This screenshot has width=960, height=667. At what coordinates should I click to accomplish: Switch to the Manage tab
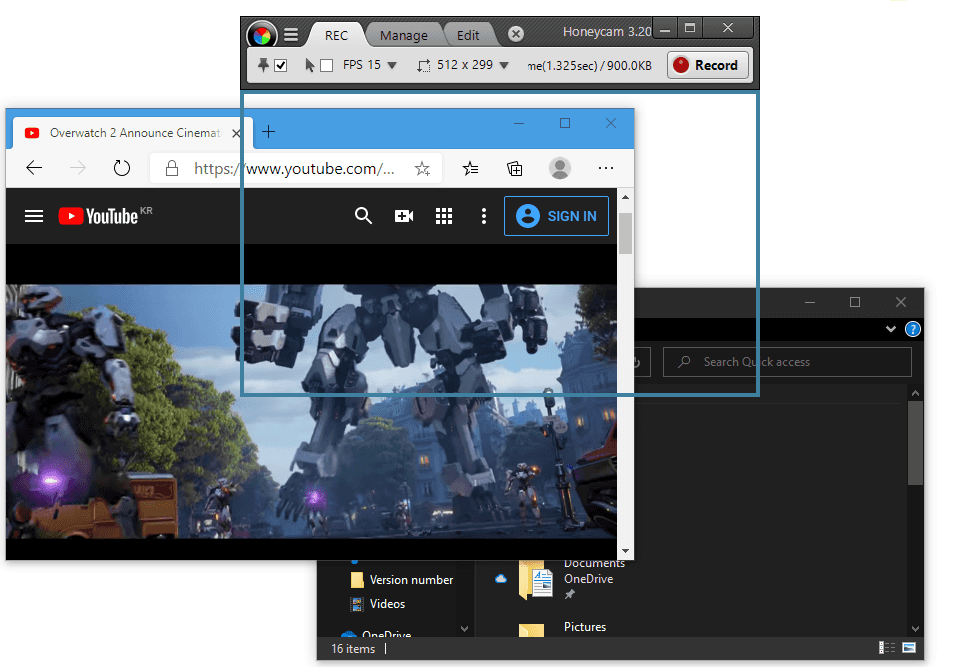click(x=404, y=35)
